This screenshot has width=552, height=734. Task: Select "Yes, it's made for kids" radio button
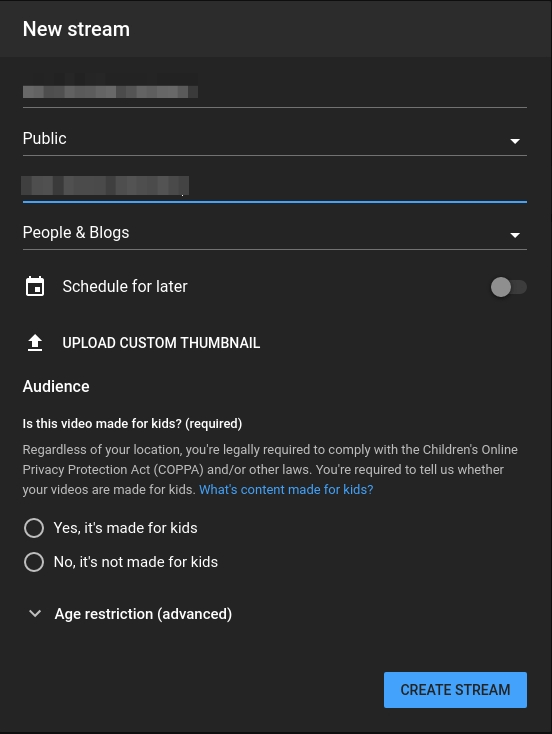click(34, 528)
